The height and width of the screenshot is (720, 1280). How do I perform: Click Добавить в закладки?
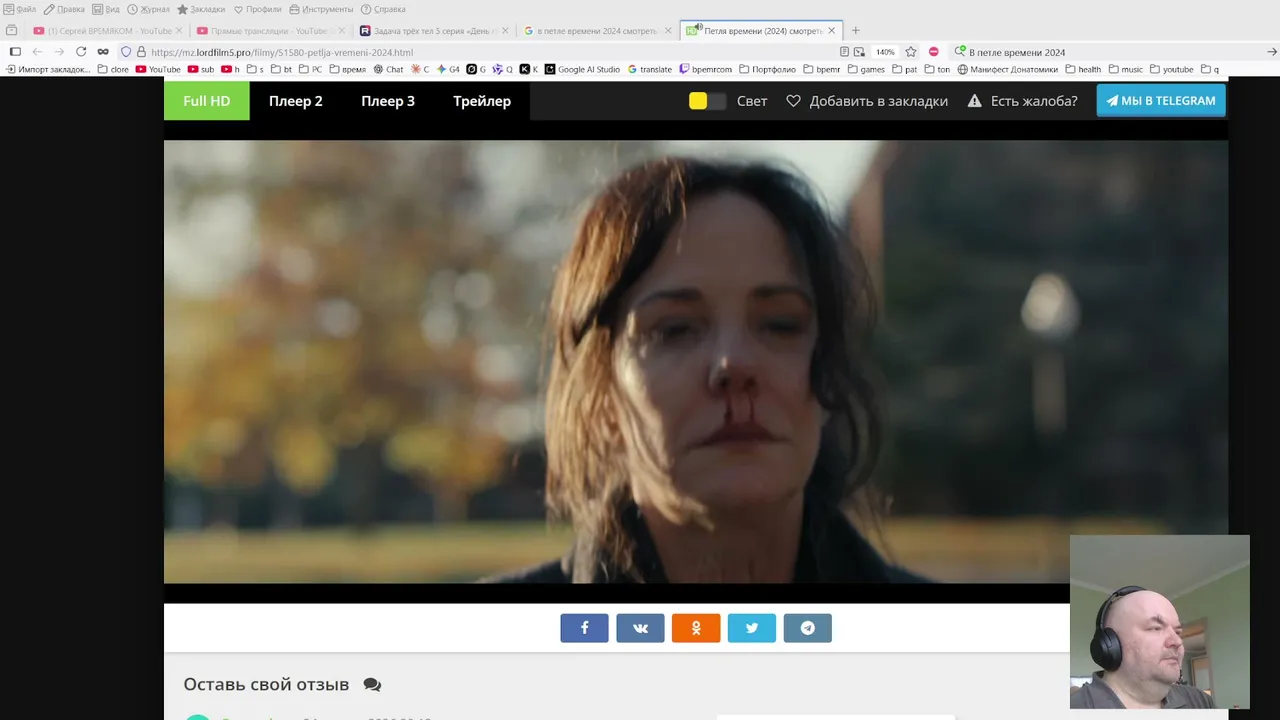point(867,101)
